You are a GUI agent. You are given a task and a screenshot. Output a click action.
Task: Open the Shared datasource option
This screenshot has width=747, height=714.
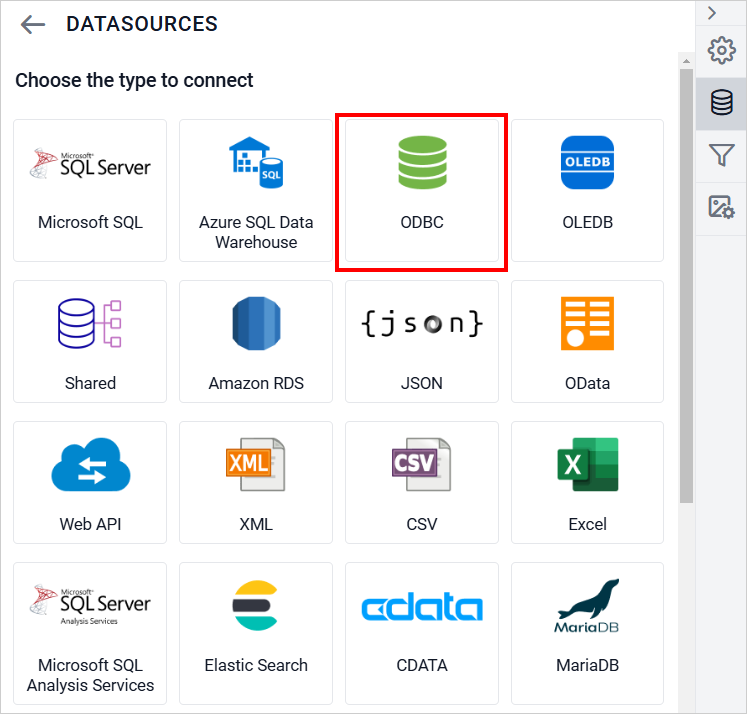tap(90, 341)
